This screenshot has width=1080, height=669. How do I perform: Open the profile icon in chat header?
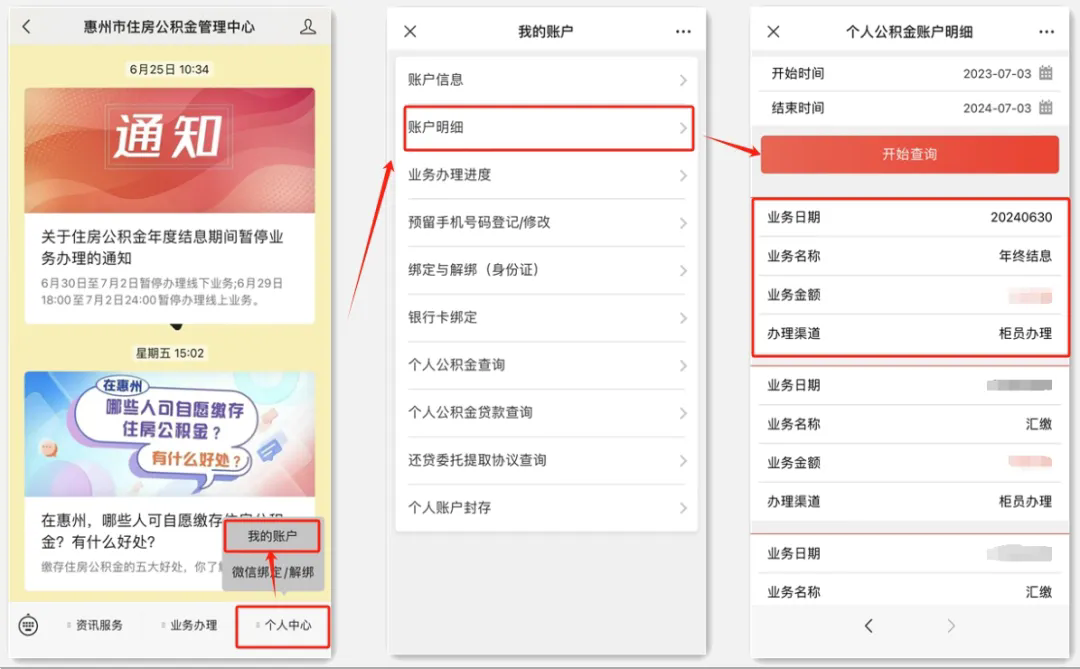(x=308, y=27)
